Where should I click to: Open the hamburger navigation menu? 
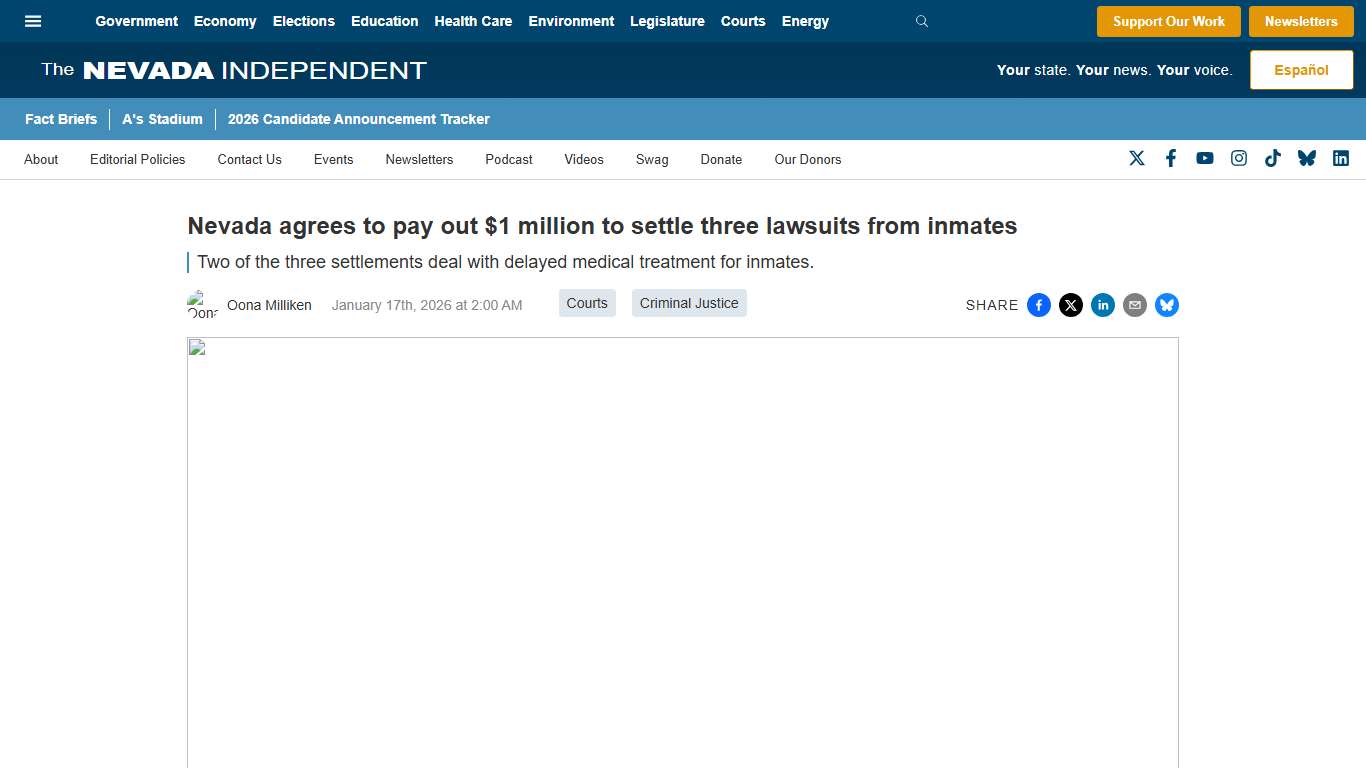click(33, 21)
